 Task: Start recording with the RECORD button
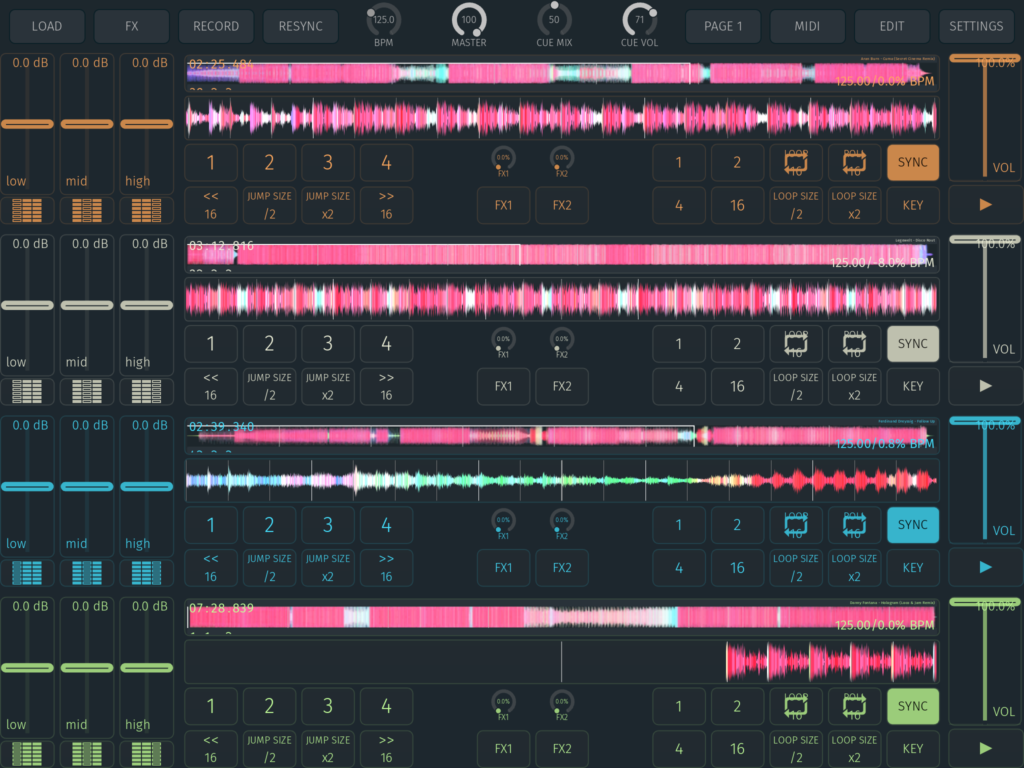216,26
